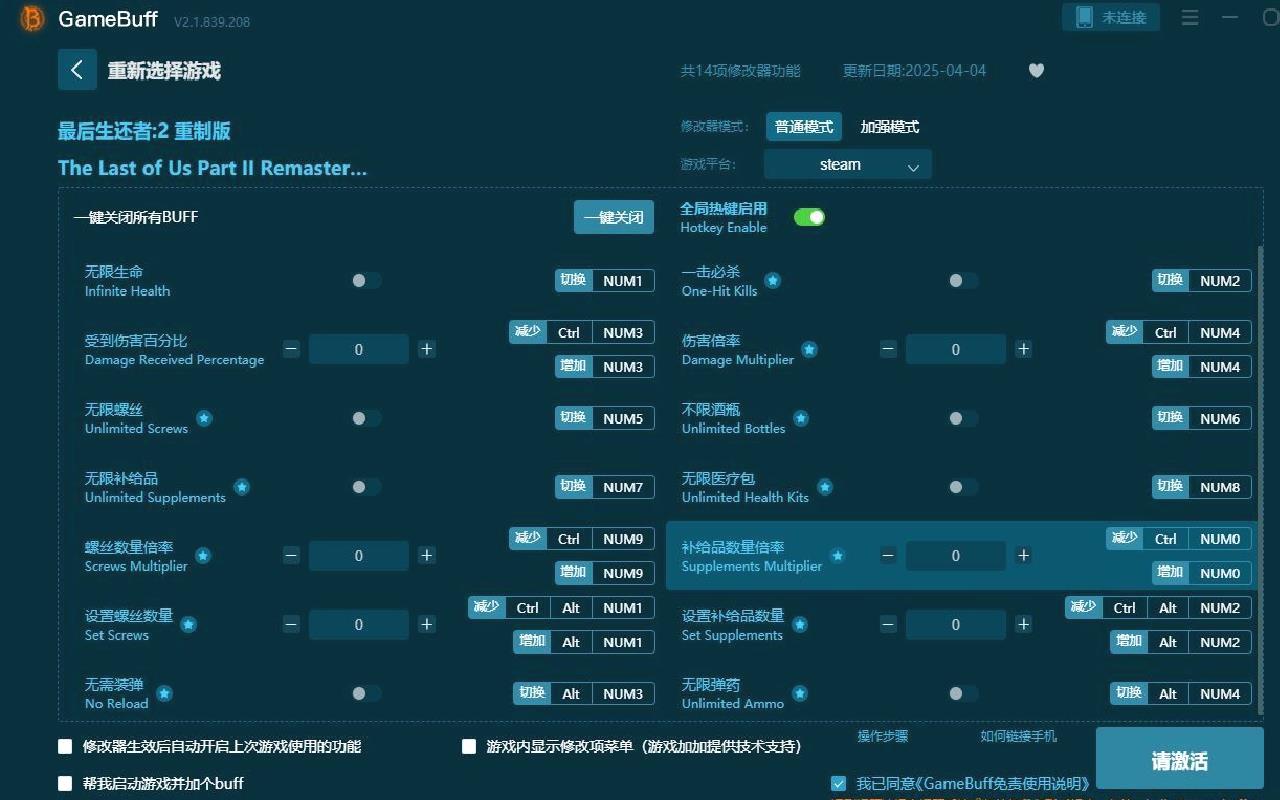Click Supplements Multiplier NUM0 increase hotkey
Image resolution: width=1280 pixels, height=800 pixels.
pyautogui.click(x=1202, y=573)
